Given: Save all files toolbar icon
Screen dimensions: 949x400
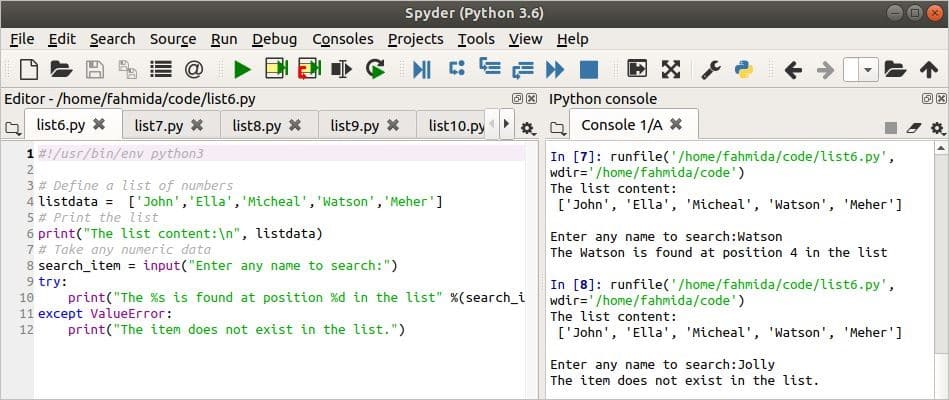Looking at the screenshot, I should click(127, 70).
